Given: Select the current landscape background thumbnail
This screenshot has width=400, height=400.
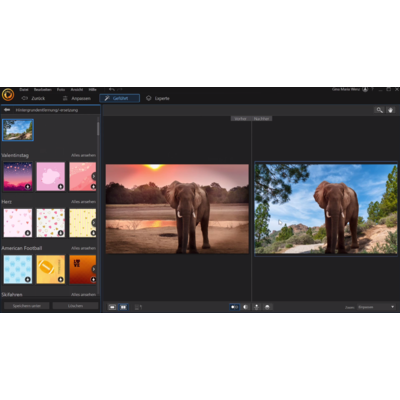Looking at the screenshot, I should (18, 130).
